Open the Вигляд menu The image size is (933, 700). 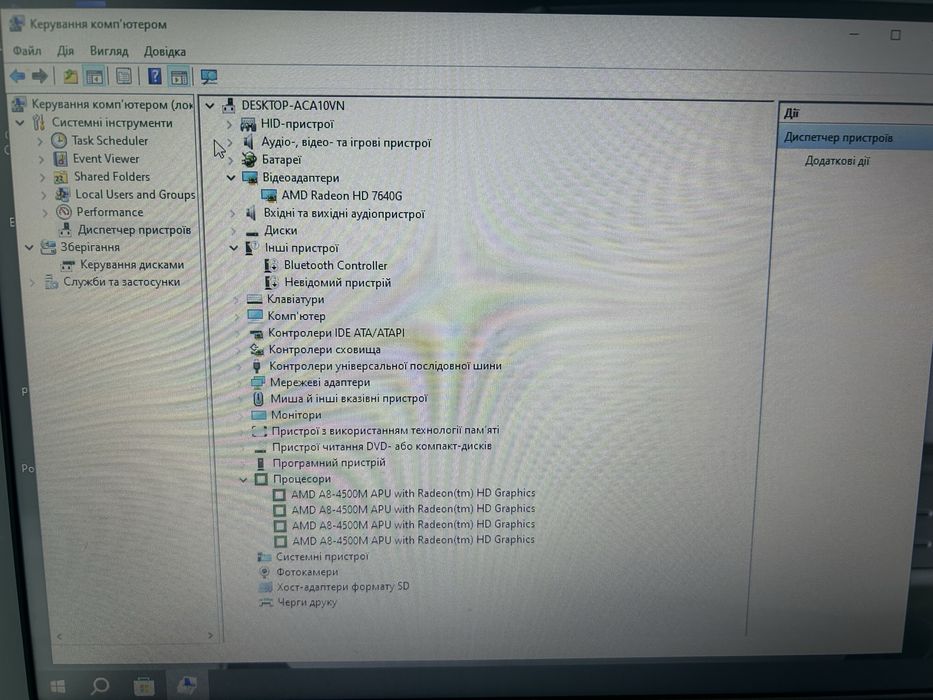(x=109, y=51)
